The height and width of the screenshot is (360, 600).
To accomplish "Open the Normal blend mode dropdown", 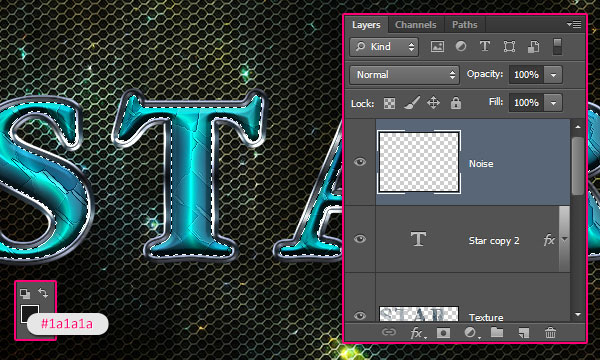I will coord(404,75).
